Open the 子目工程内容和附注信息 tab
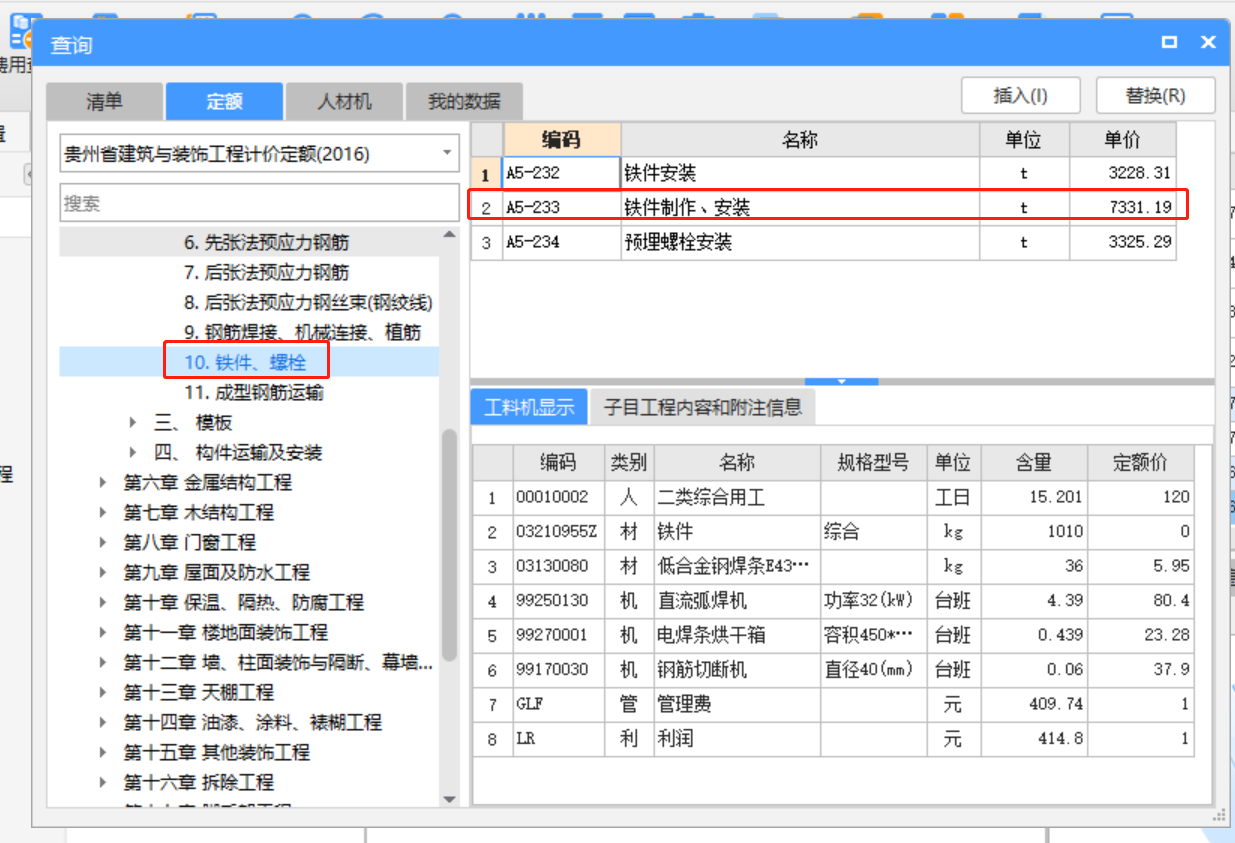The image size is (1235, 843). point(702,407)
